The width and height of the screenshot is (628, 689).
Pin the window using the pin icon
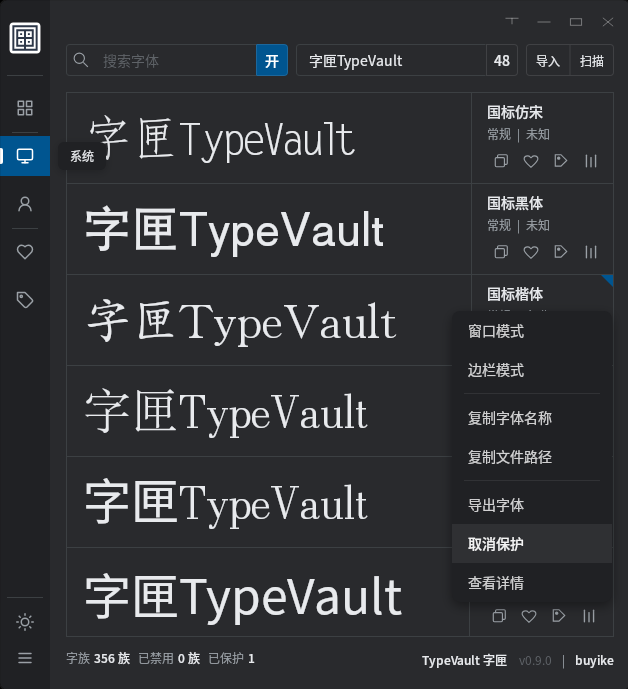[512, 21]
